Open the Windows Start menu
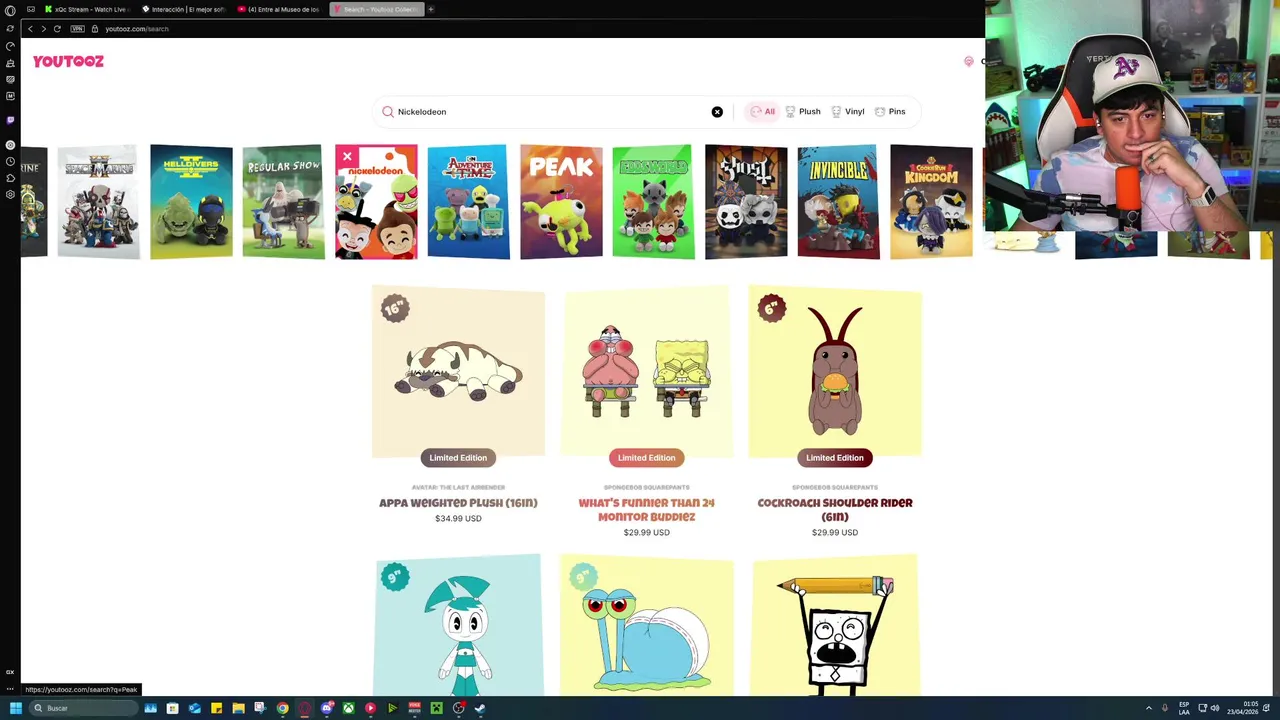The width and height of the screenshot is (1280, 720). coord(15,708)
